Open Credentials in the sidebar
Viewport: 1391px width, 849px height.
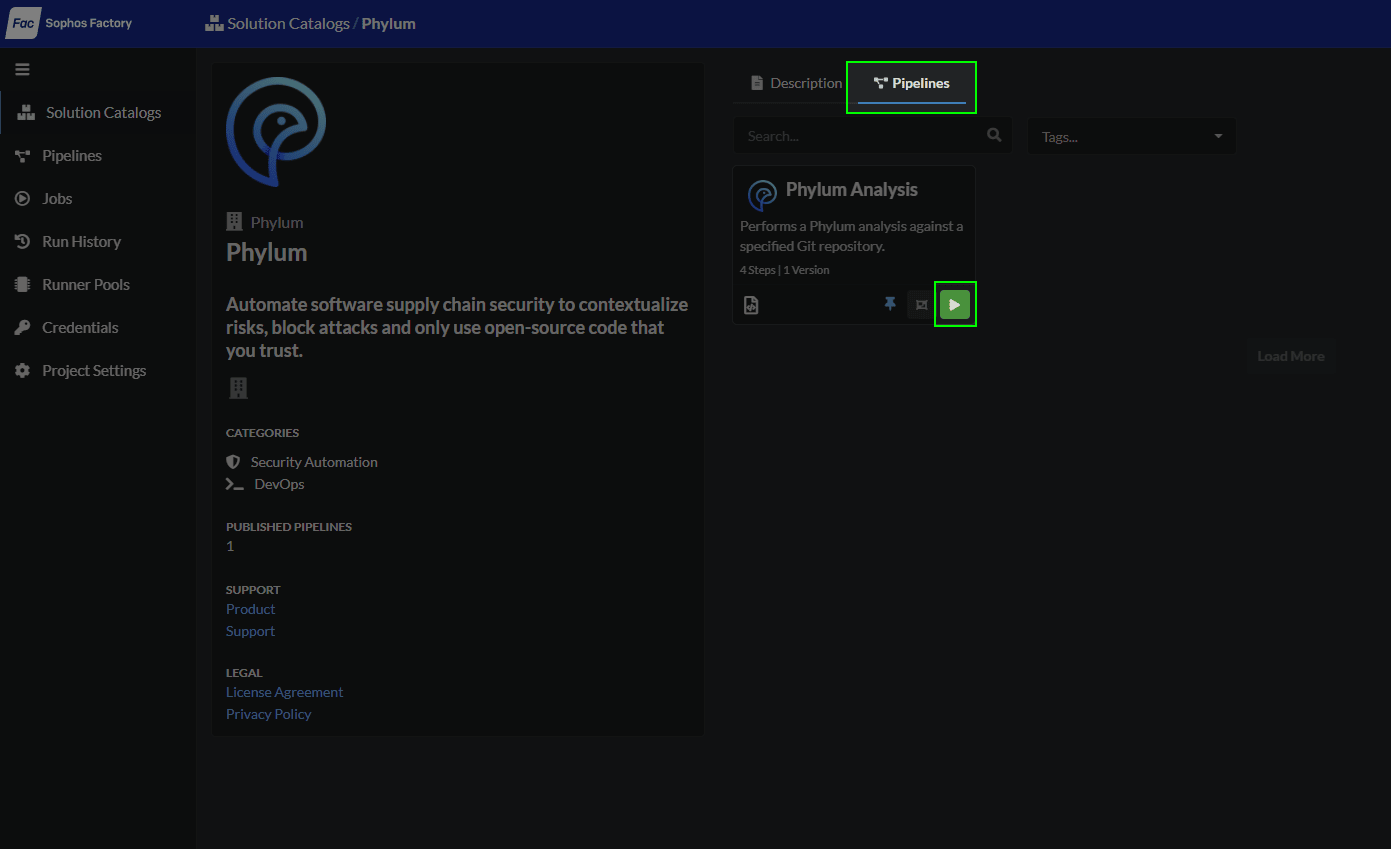(66, 328)
